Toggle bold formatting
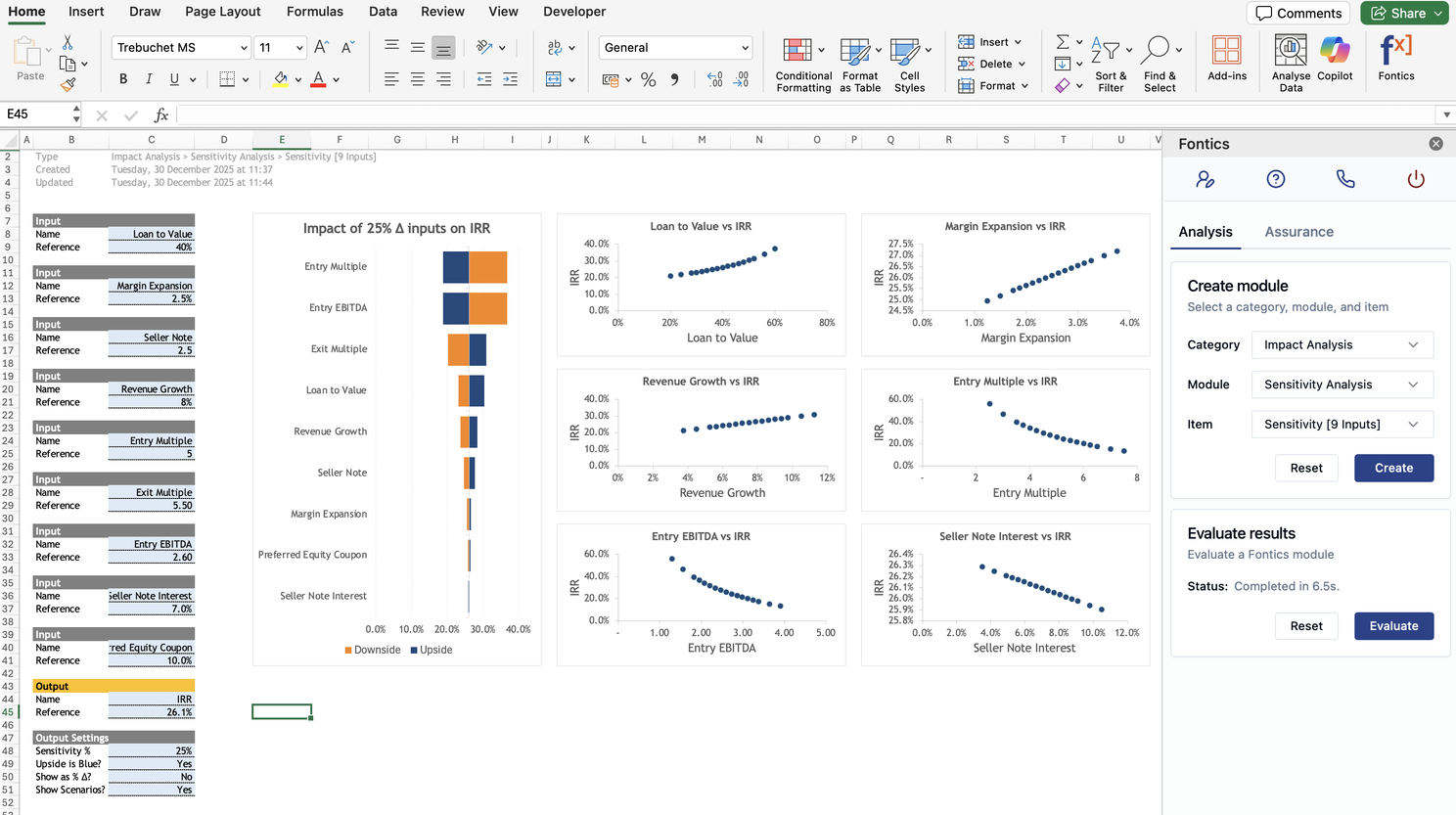This screenshot has width=1456, height=815. click(x=123, y=79)
